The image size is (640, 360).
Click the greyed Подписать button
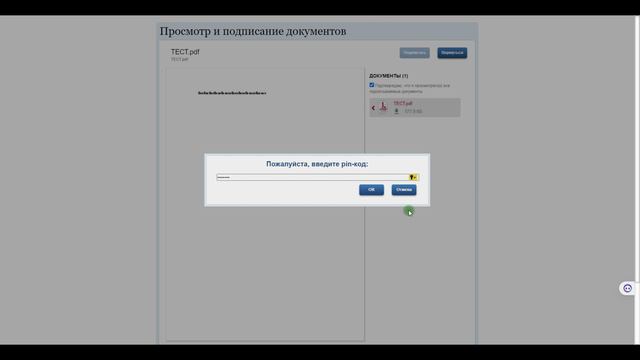pos(414,53)
